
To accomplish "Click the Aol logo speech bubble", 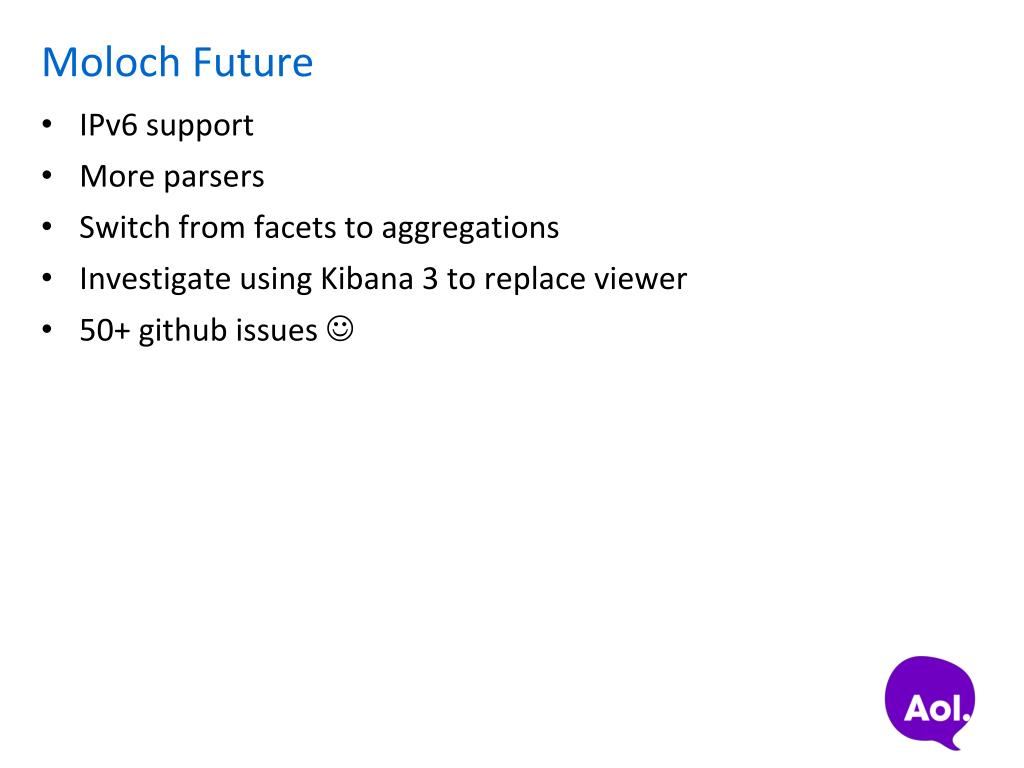I will point(929,701).
